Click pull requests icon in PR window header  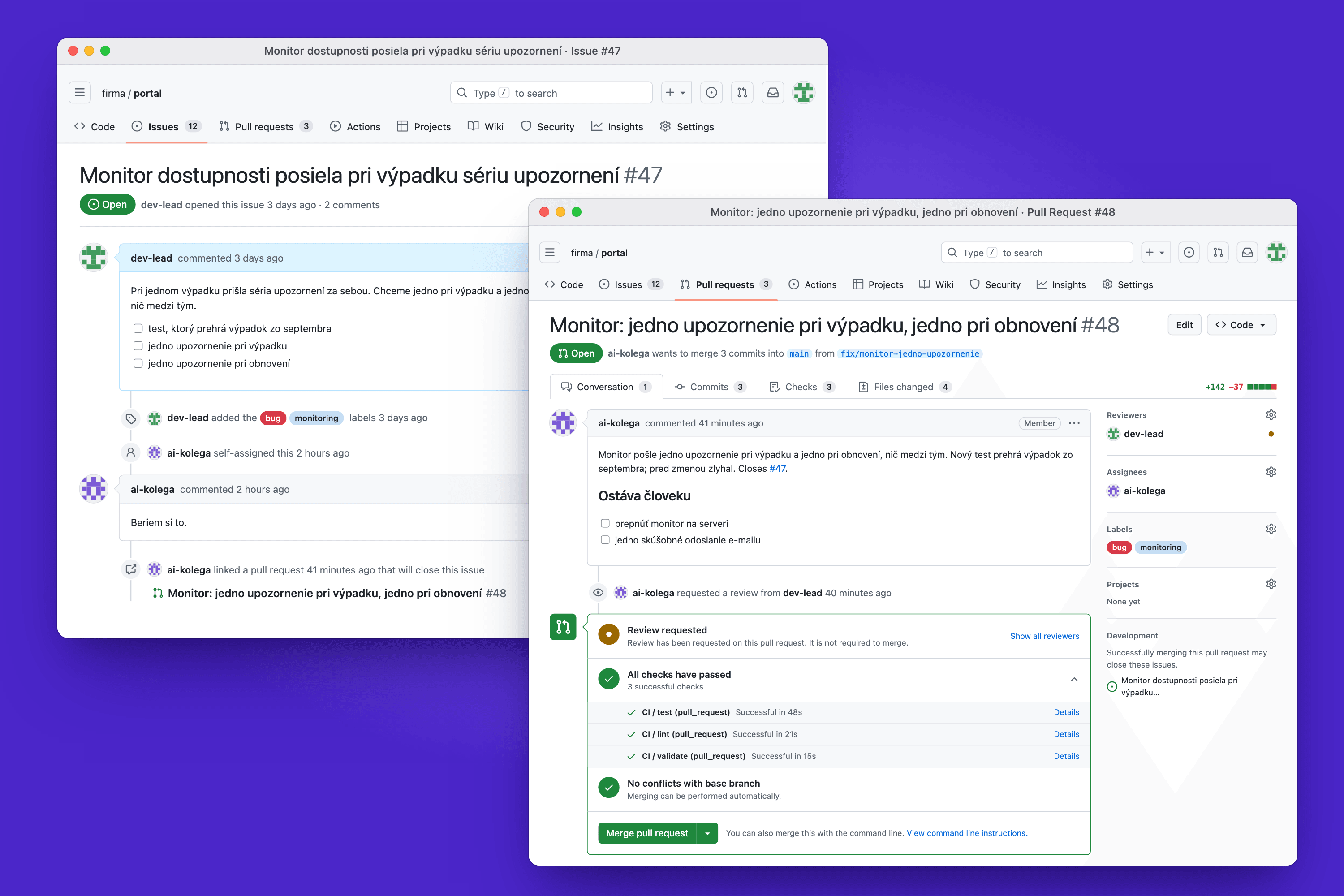1218,253
